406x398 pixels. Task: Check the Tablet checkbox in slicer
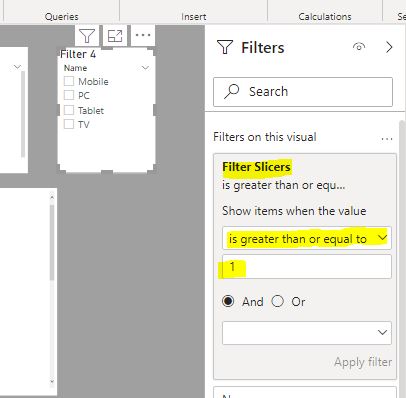click(69, 110)
